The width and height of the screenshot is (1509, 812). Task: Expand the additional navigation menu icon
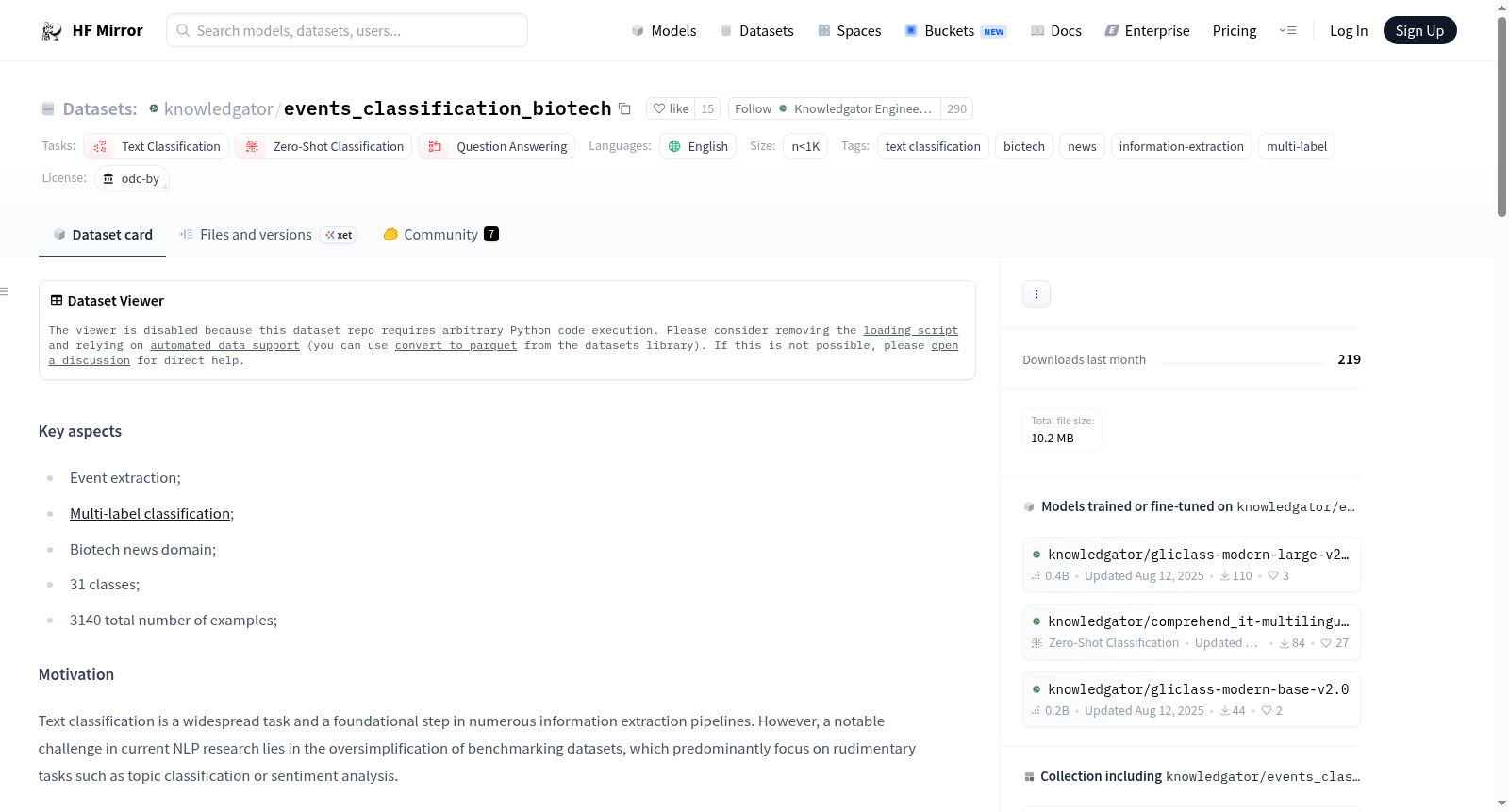1287,31
